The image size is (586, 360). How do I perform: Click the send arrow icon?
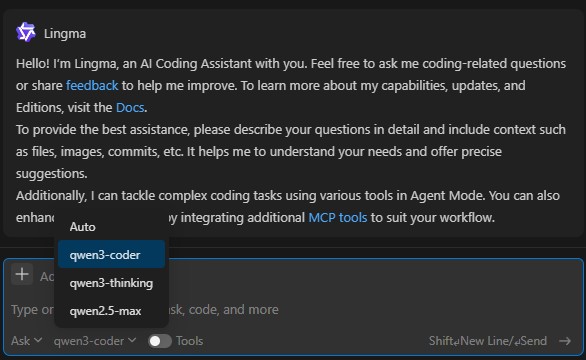pos(565,341)
